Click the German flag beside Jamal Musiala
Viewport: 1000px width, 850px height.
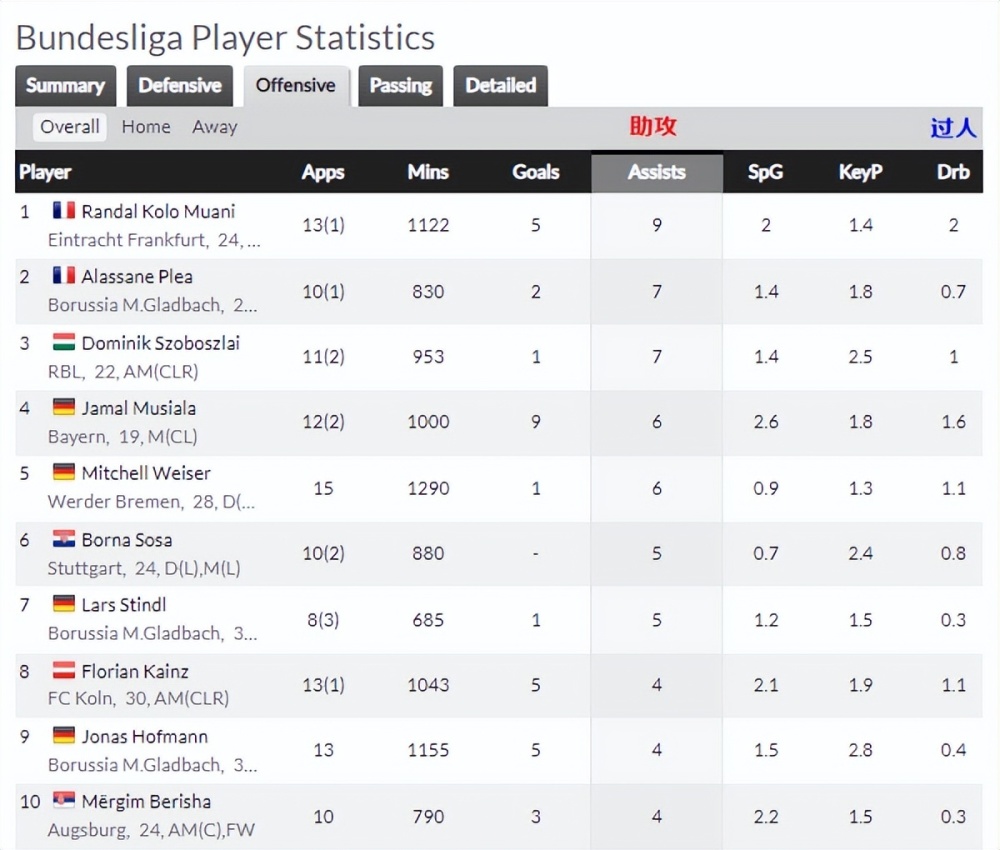(x=64, y=407)
